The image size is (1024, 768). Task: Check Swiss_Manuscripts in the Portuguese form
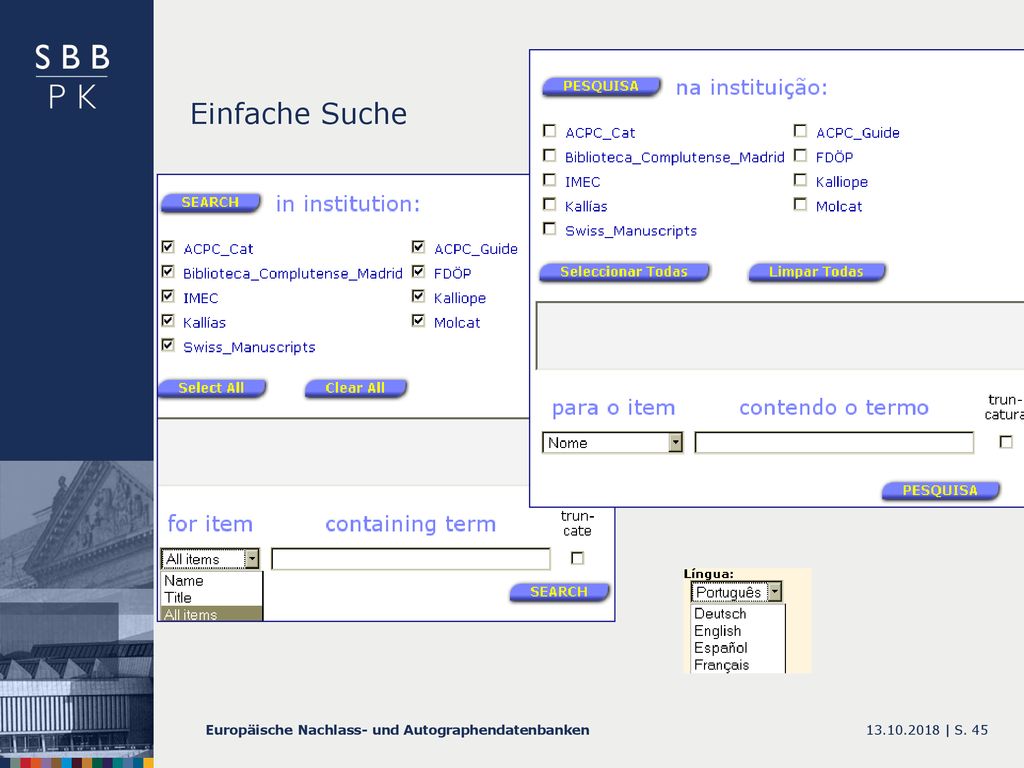pos(550,229)
